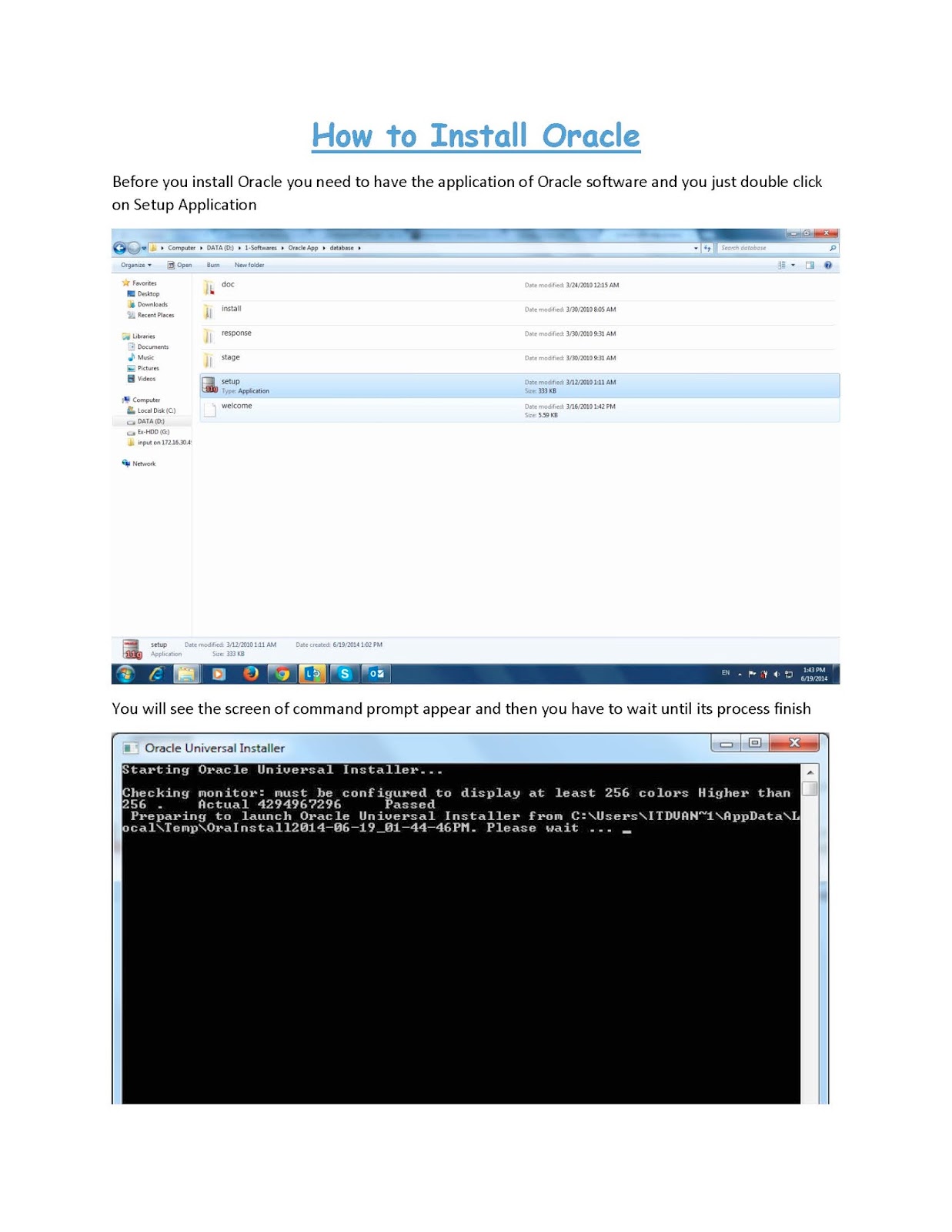Viewport: 952px width, 1232px height.
Task: Open Internet Explorer from the taskbar
Action: click(156, 674)
